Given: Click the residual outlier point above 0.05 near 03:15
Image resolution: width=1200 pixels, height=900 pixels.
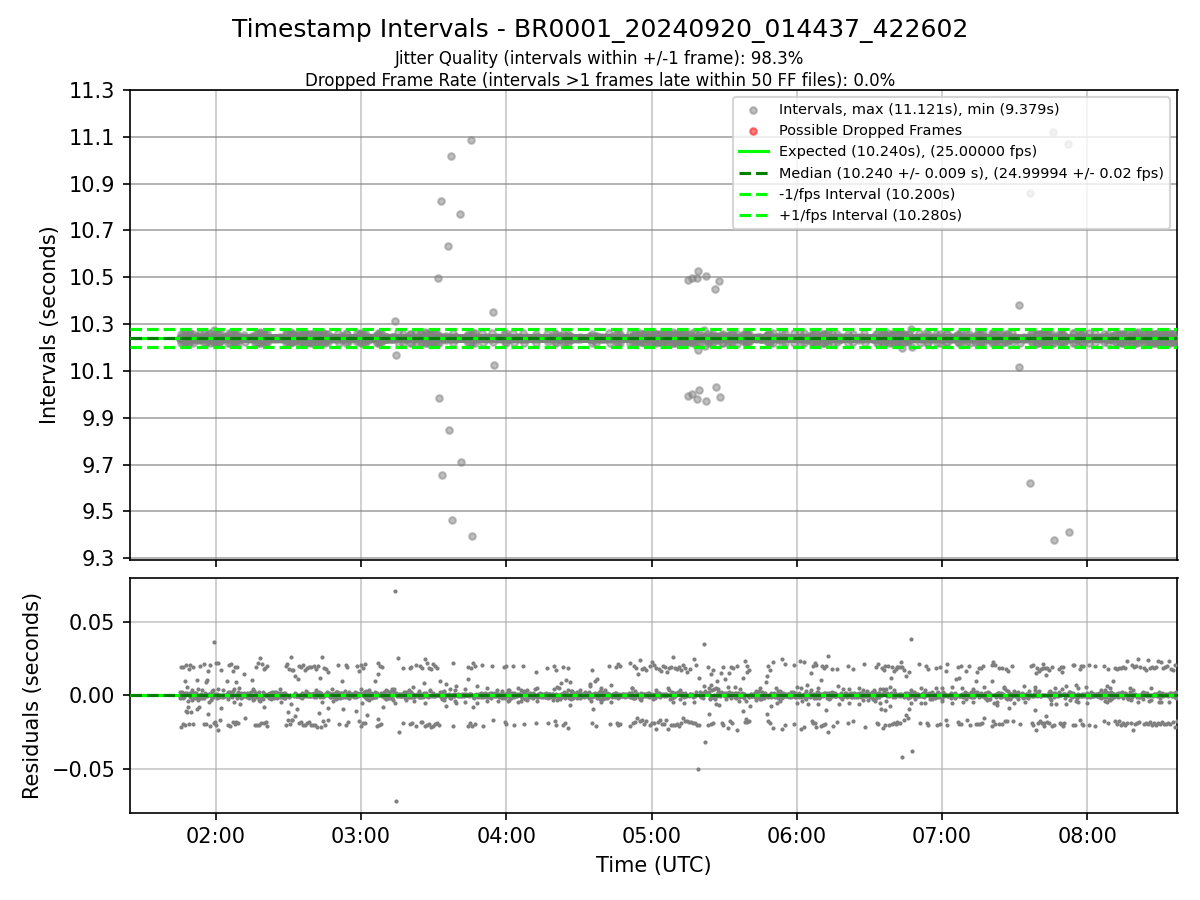Looking at the screenshot, I should [395, 591].
